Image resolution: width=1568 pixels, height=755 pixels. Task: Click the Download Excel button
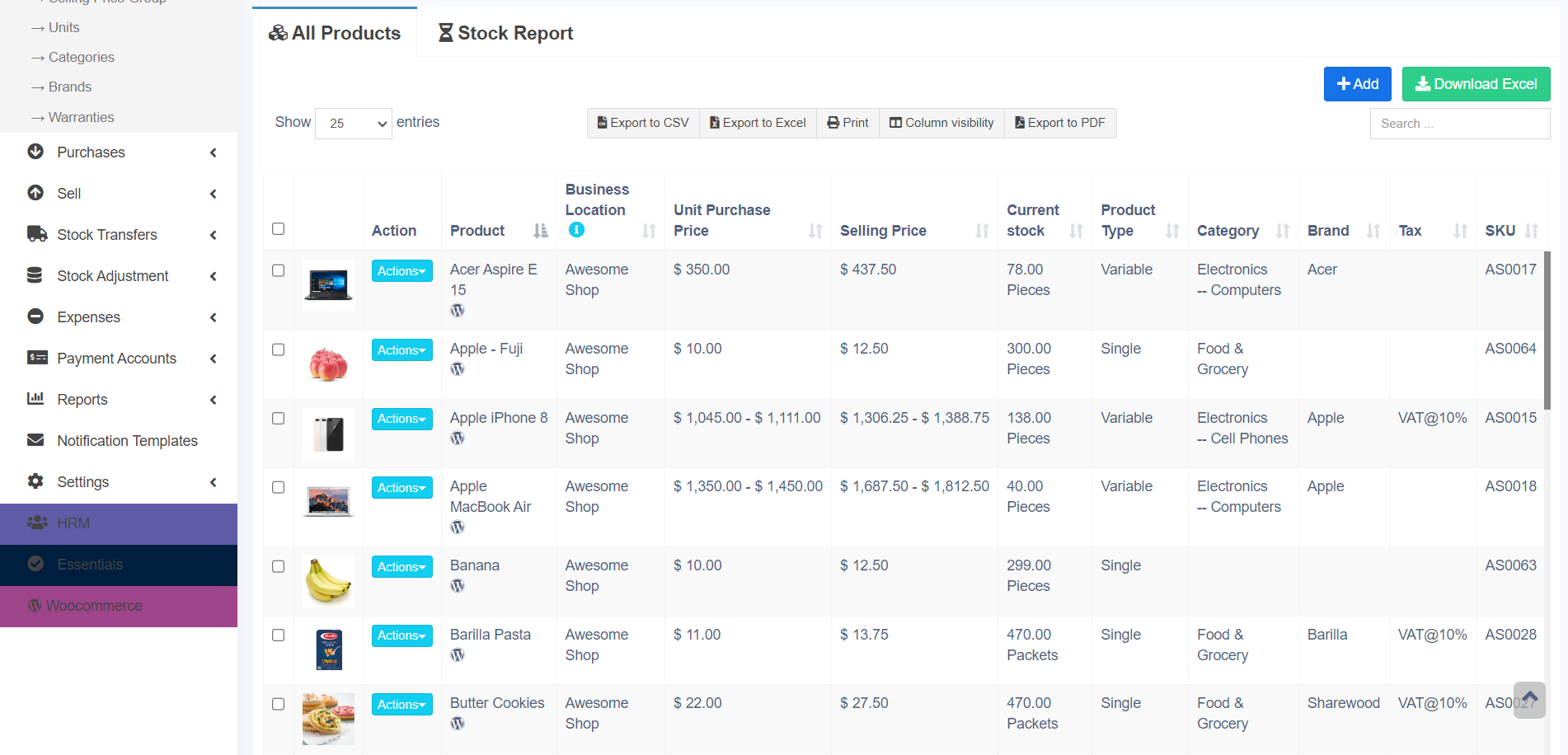tap(1476, 84)
